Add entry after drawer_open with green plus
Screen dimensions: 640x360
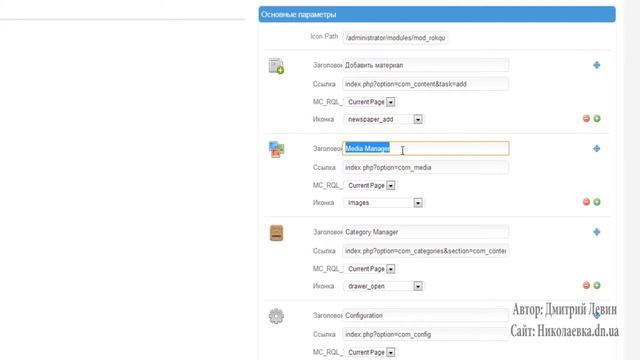coord(597,285)
